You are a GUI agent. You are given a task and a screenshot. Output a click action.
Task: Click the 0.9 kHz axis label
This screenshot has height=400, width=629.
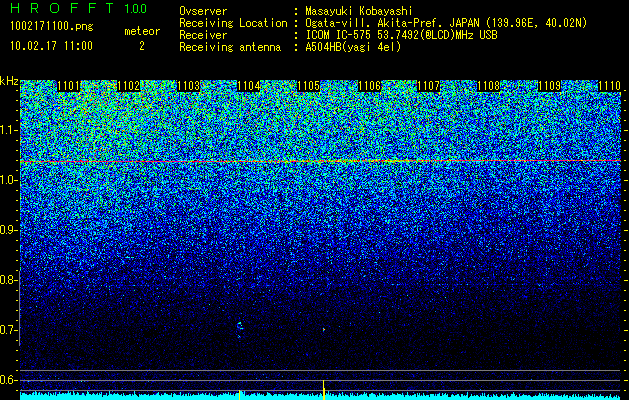tap(9, 230)
